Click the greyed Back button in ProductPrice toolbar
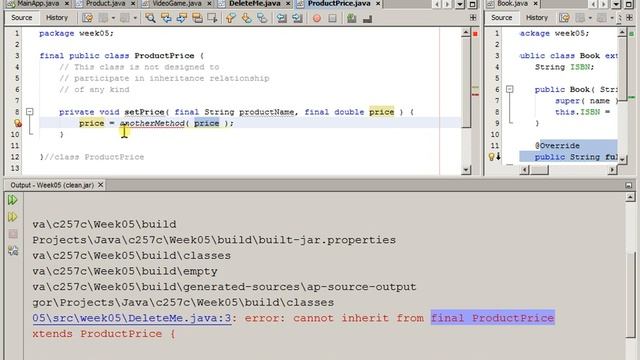This screenshot has width=640, height=360. tap(104, 18)
